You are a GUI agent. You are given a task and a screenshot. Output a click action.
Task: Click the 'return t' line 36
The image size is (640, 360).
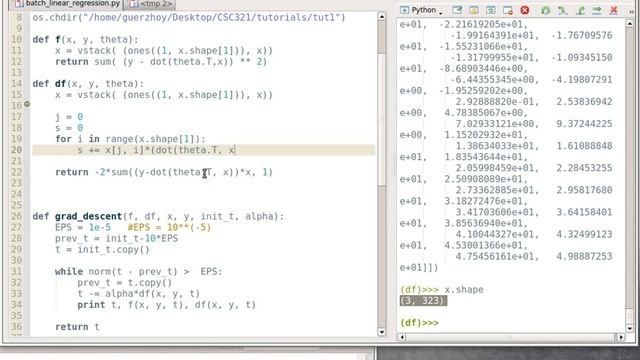(x=77, y=327)
